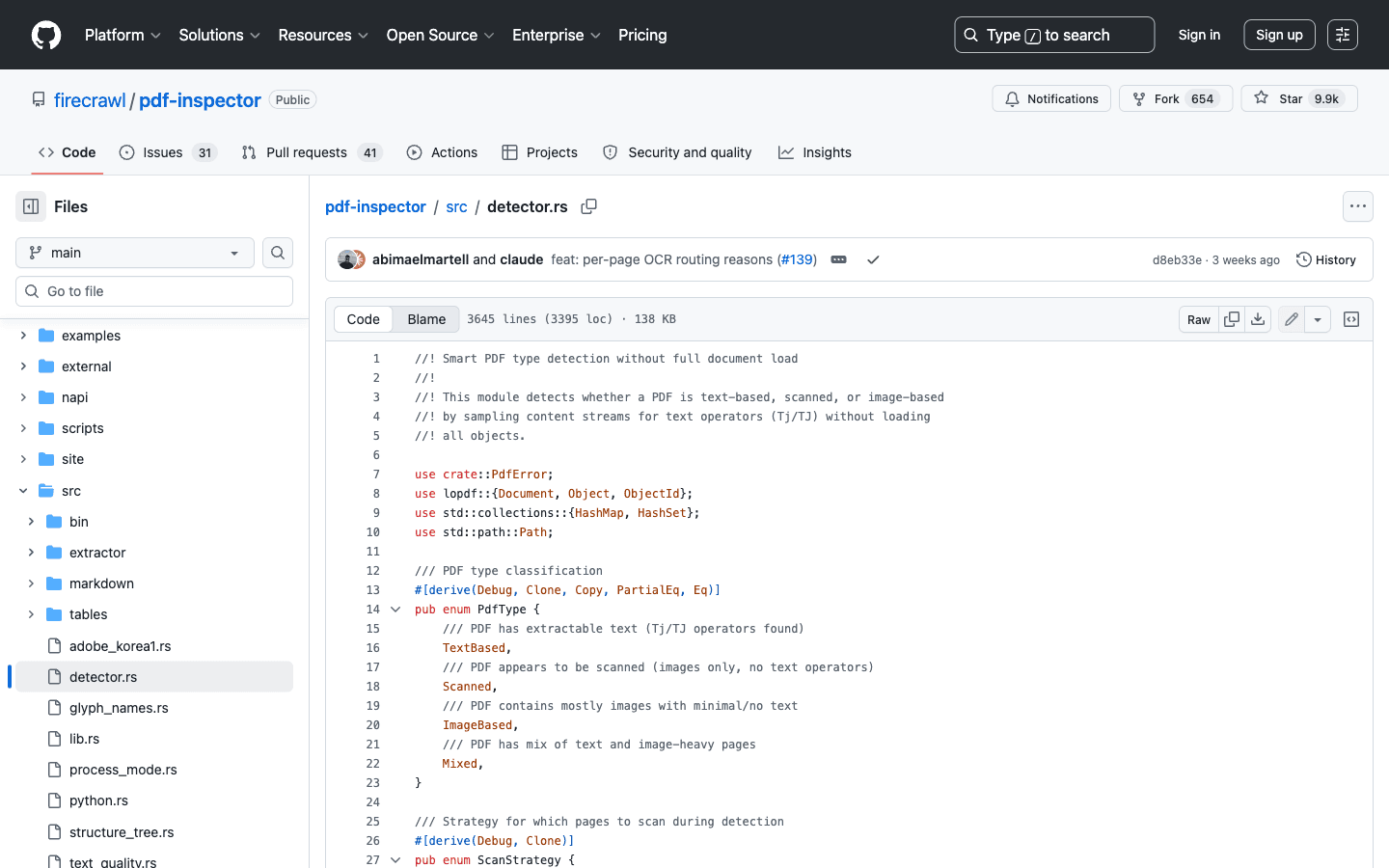Edit this file with pencil icon
1389x868 pixels.
(x=1292, y=319)
